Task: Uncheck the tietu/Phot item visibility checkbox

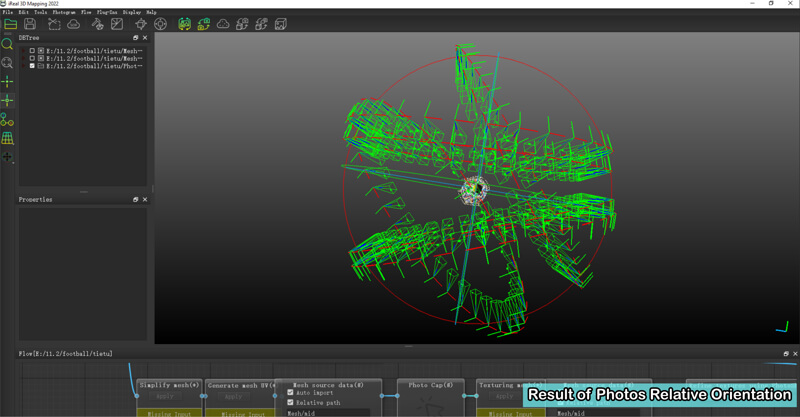Action: [32, 66]
